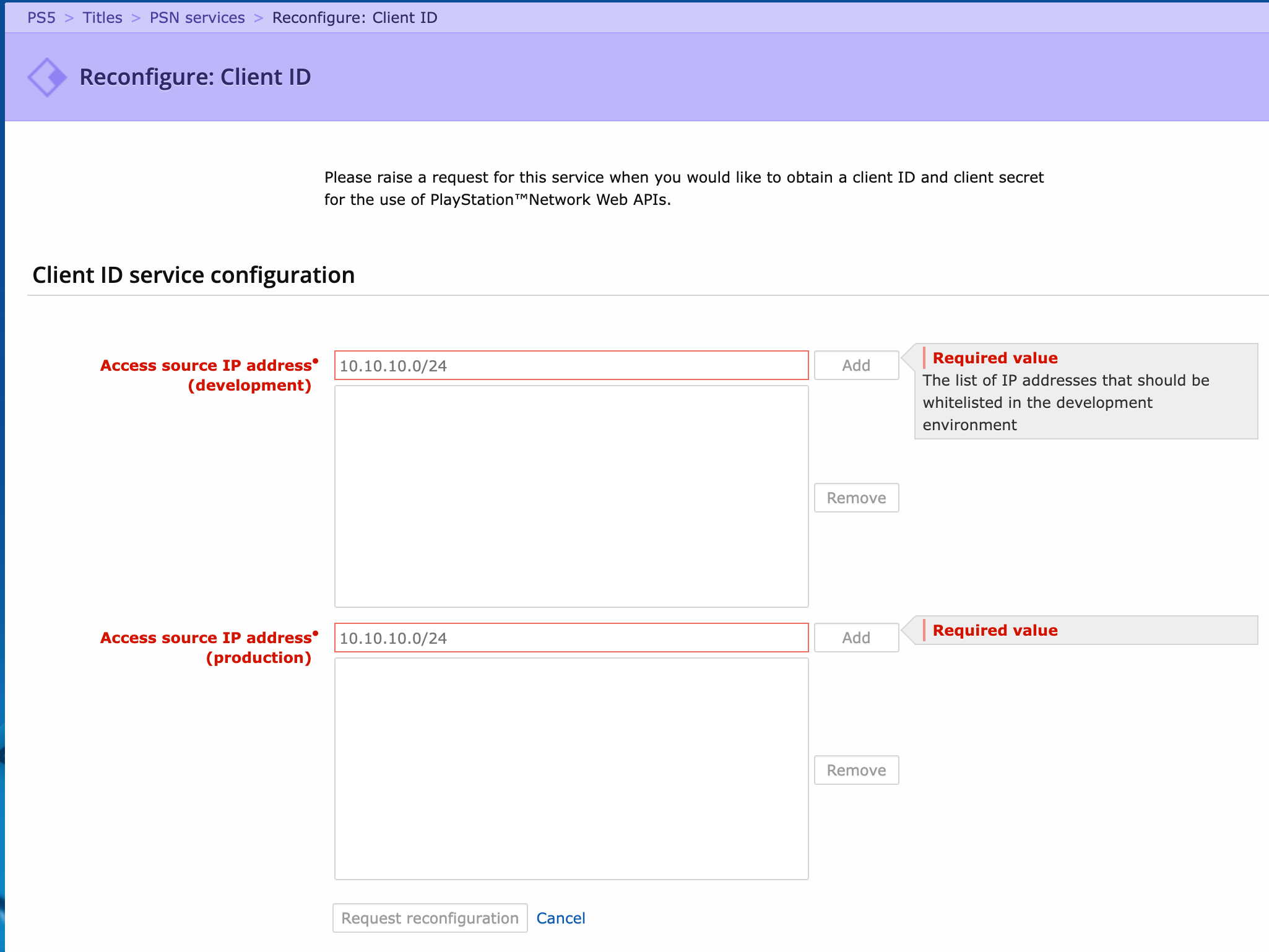Click Remove for production IP list
This screenshot has height=952, width=1269.
point(857,770)
